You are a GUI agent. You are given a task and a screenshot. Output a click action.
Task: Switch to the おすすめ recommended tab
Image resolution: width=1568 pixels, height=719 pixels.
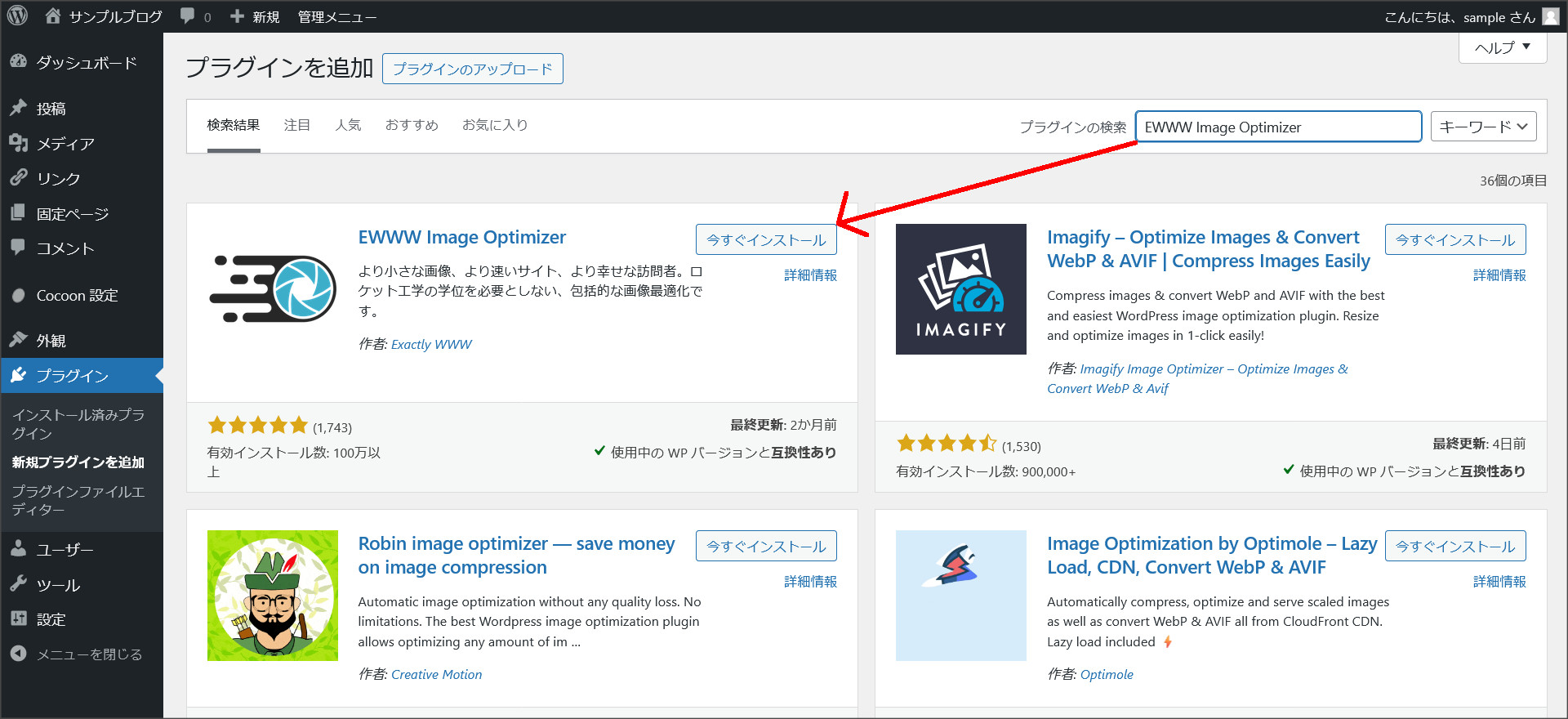412,125
